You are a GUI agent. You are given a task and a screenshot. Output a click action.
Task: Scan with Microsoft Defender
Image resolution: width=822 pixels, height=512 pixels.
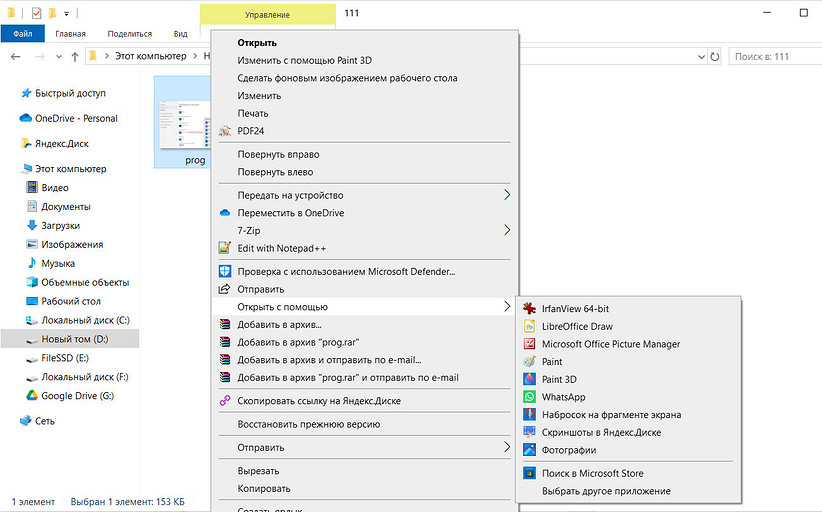[x=345, y=271]
